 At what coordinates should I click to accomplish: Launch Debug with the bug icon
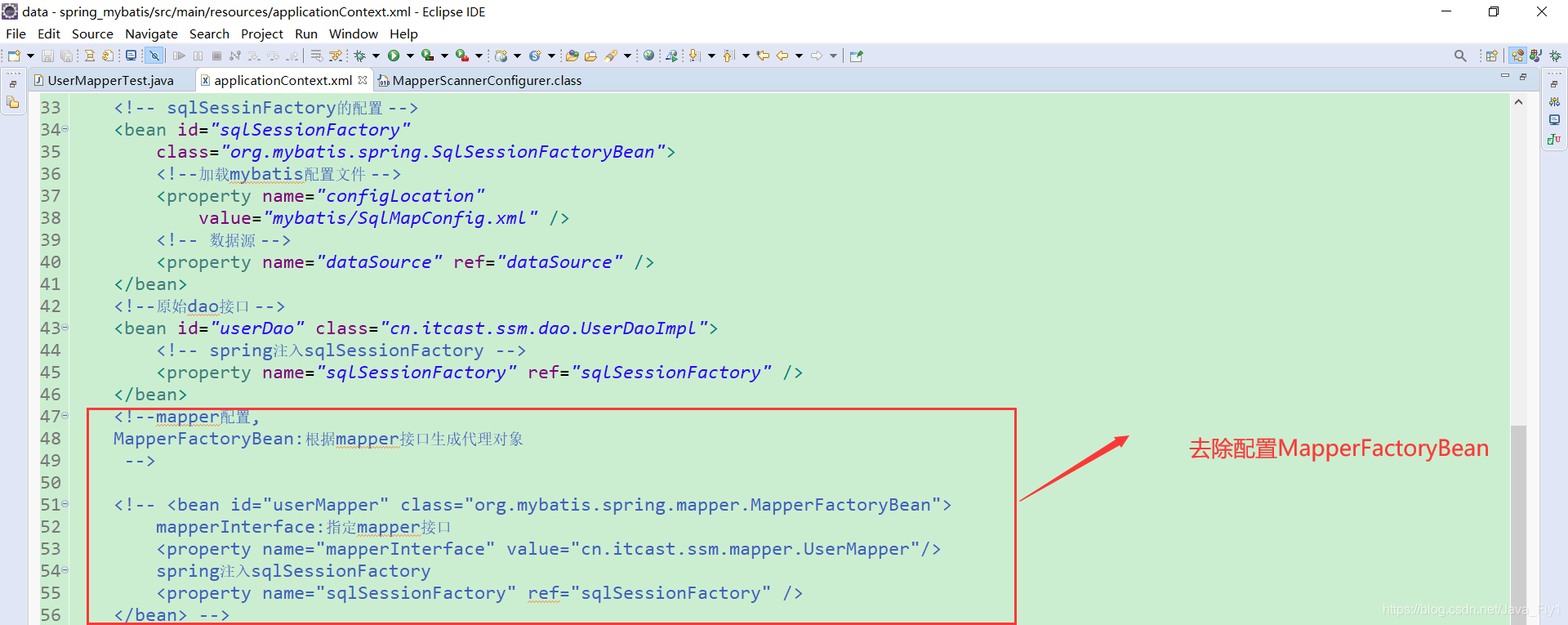point(359,56)
